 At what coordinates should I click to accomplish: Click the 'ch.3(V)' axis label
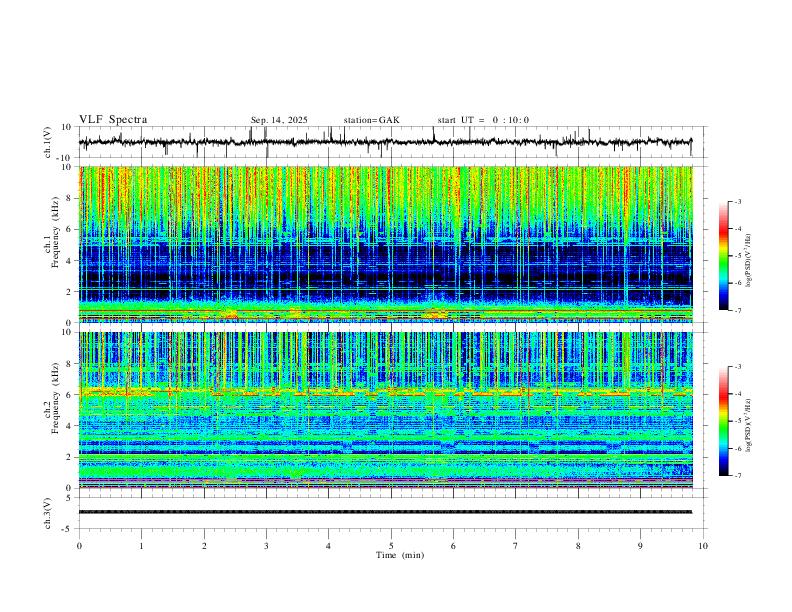click(x=48, y=513)
